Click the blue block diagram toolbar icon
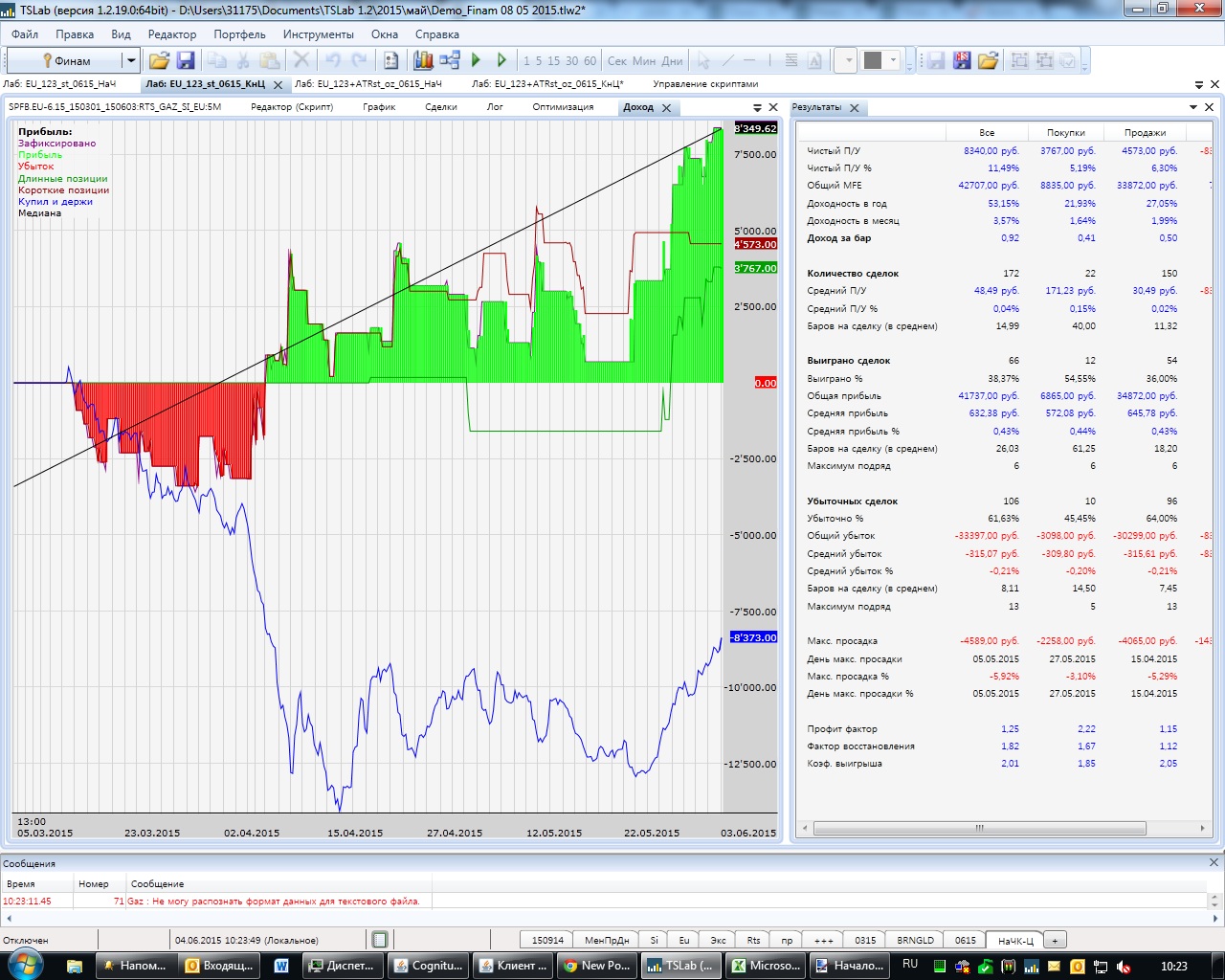 [x=450, y=60]
